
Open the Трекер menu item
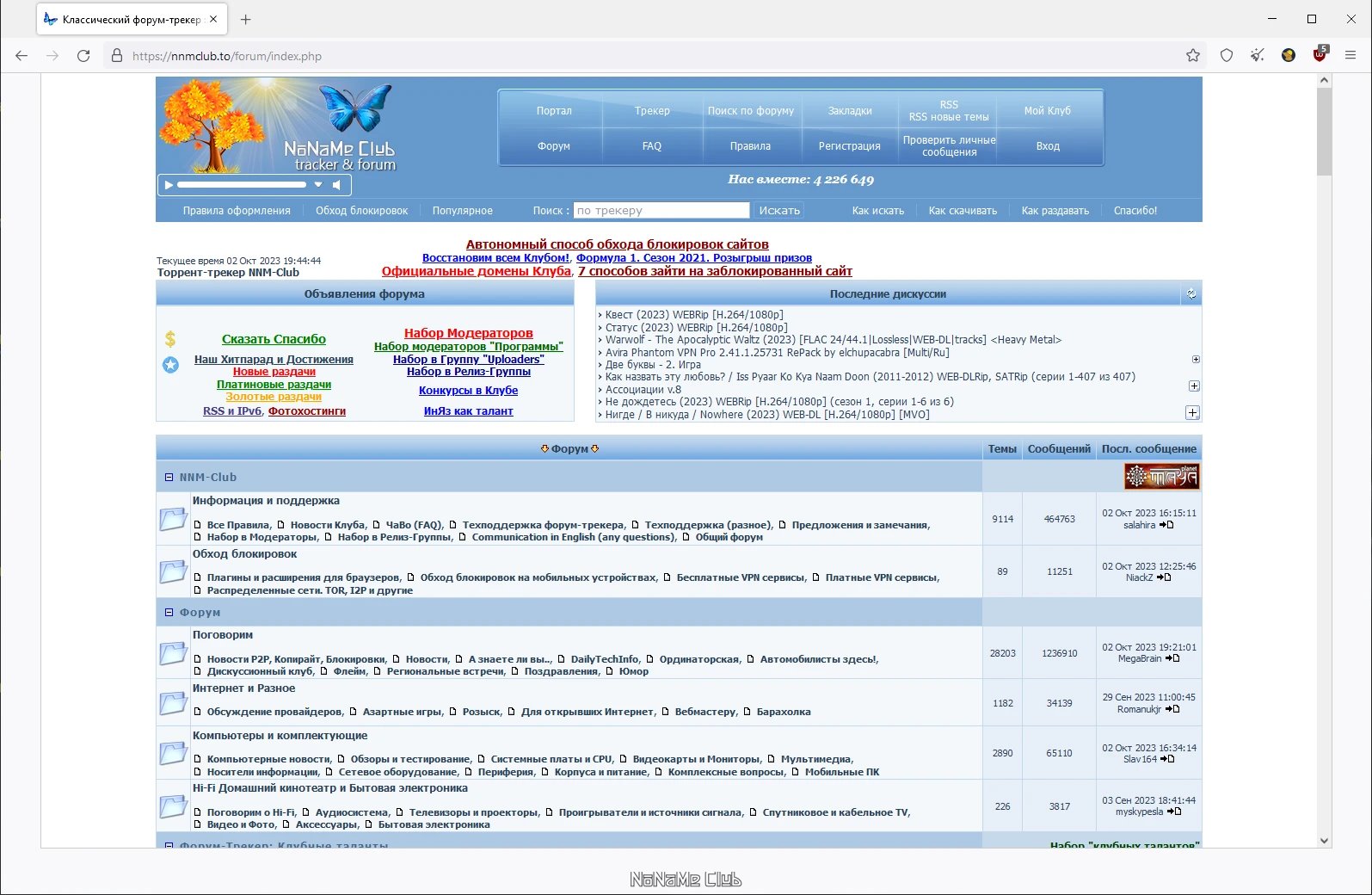click(x=652, y=111)
